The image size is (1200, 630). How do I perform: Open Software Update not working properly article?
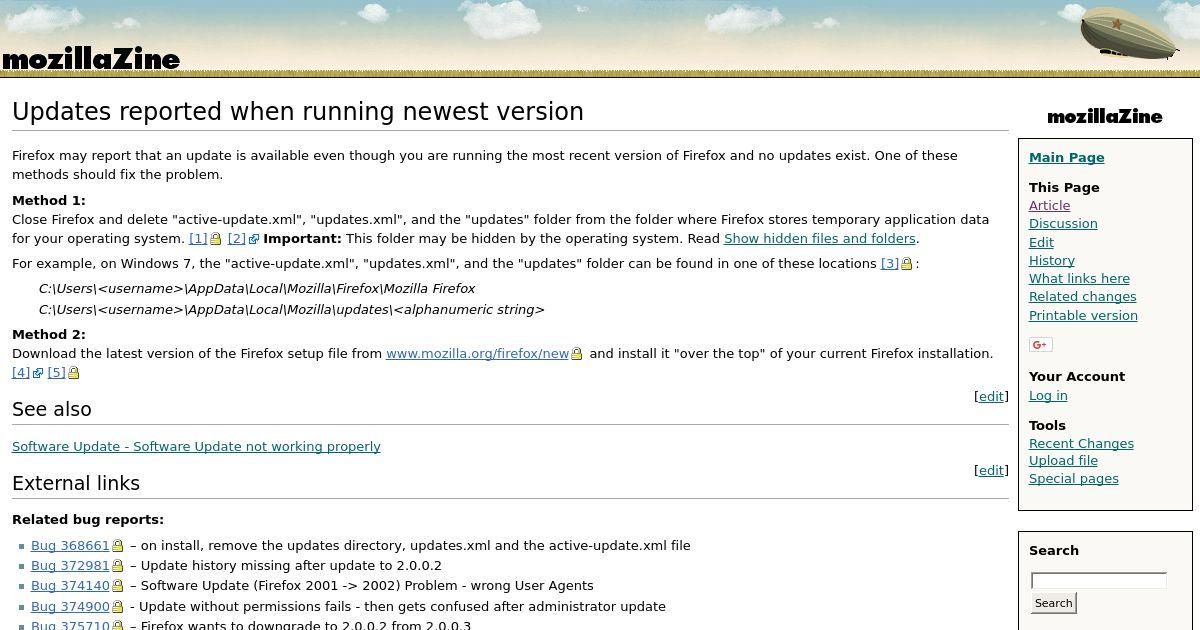(x=196, y=447)
